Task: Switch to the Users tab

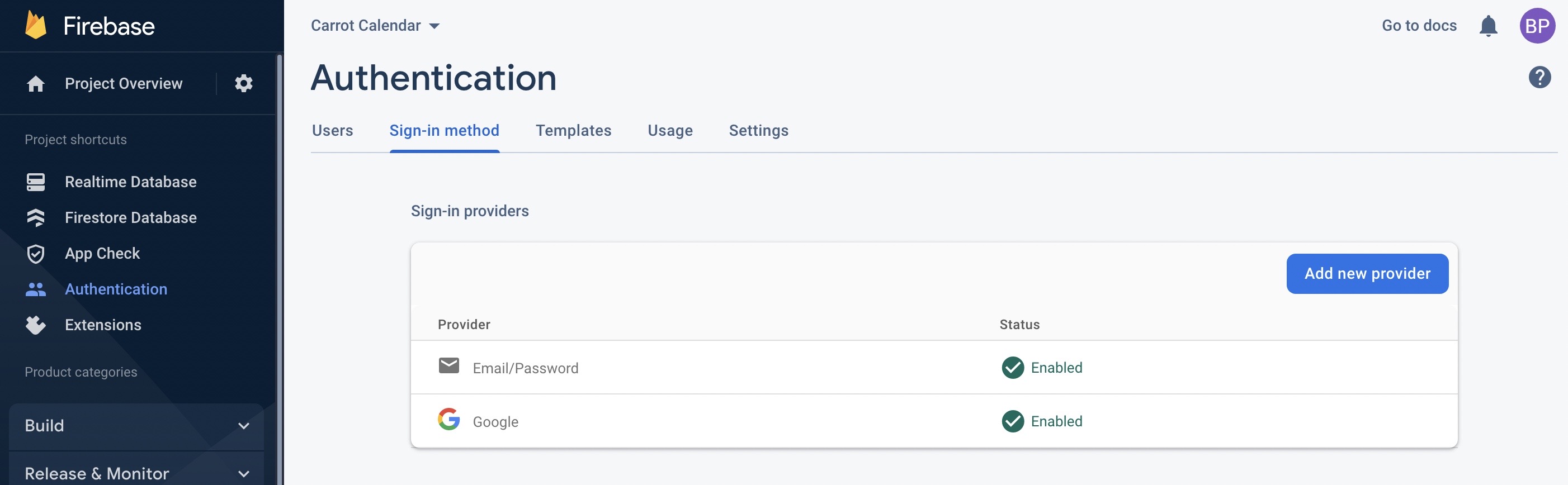Action: (332, 130)
